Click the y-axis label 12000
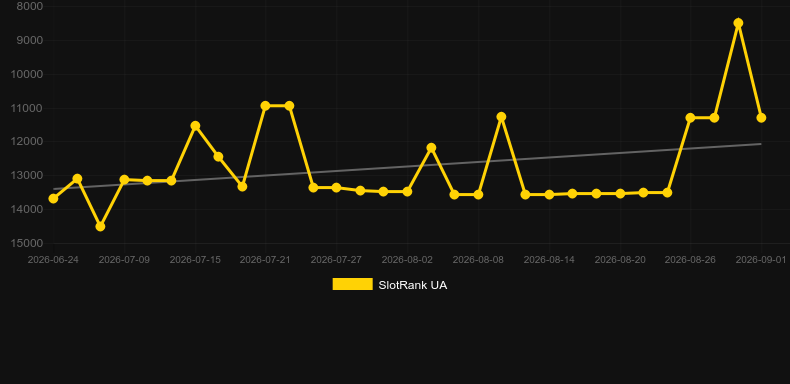The height and width of the screenshot is (384, 790). pyautogui.click(x=27, y=142)
